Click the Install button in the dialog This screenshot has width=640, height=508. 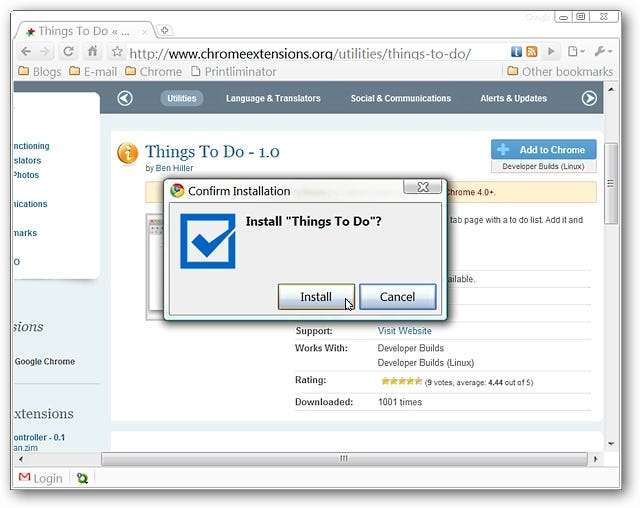pos(316,297)
